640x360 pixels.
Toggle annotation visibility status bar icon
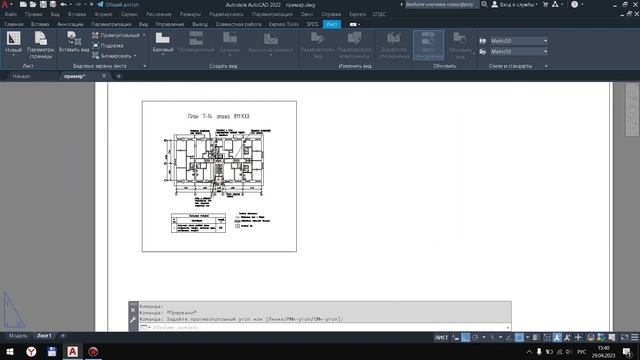557,338
